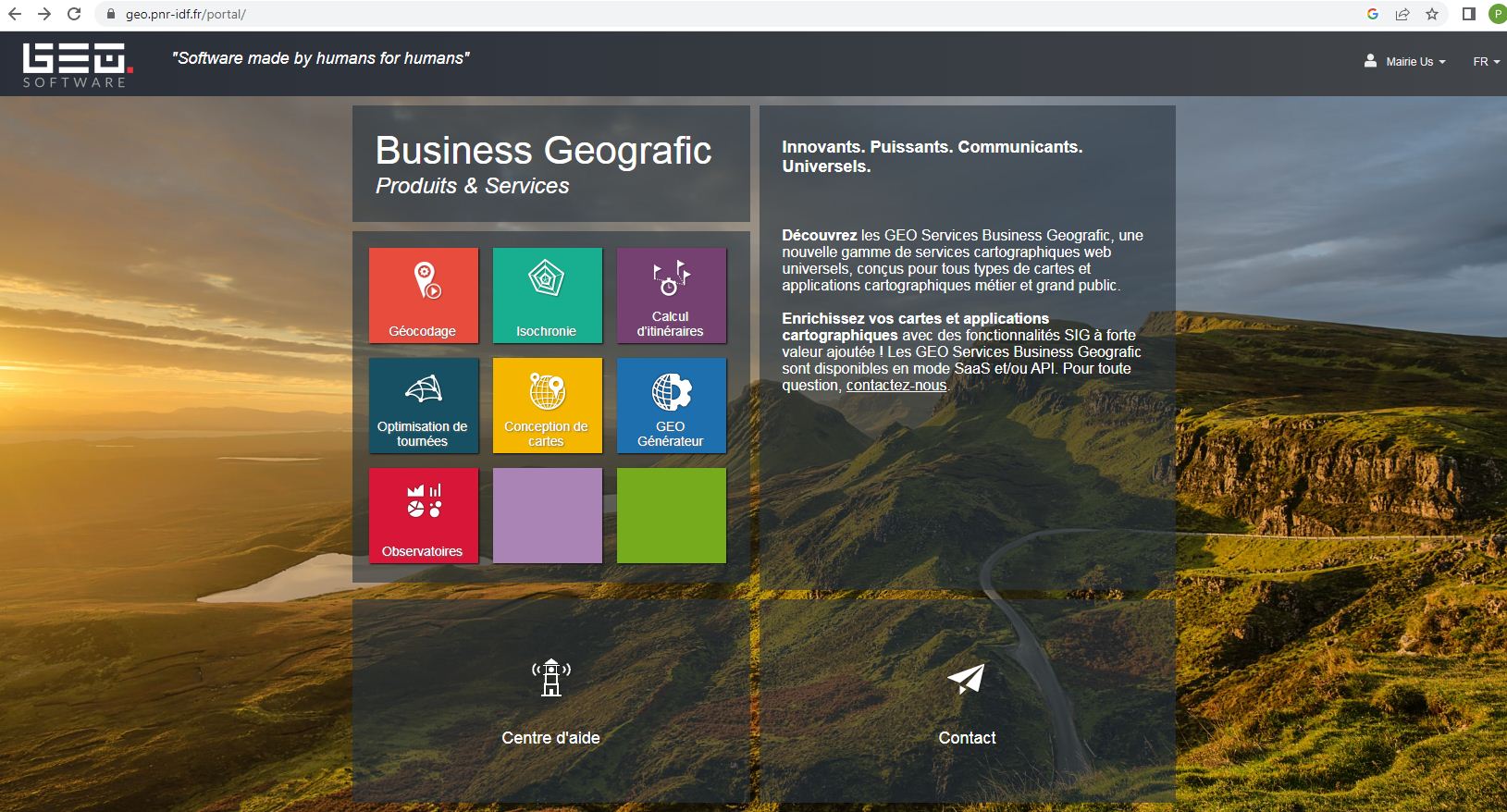Go back in browser history
1507x812 pixels.
coord(15,14)
